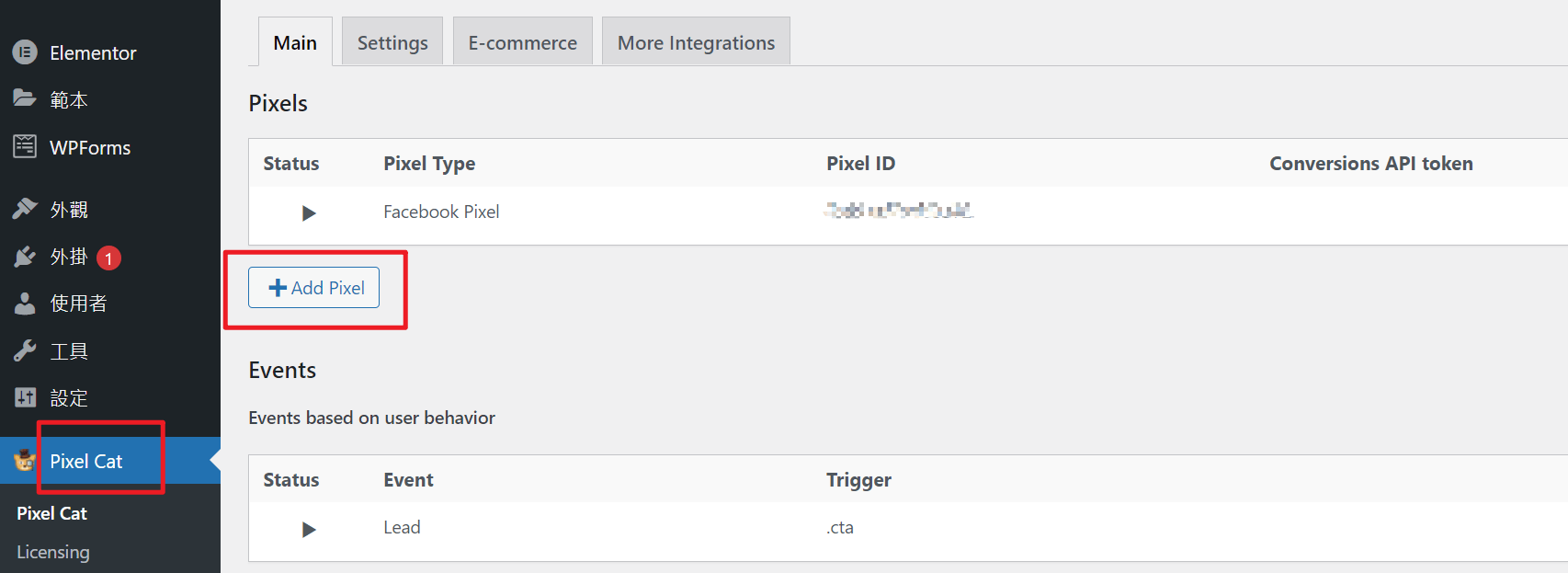
Task: Switch to the Settings tab
Action: tap(392, 41)
